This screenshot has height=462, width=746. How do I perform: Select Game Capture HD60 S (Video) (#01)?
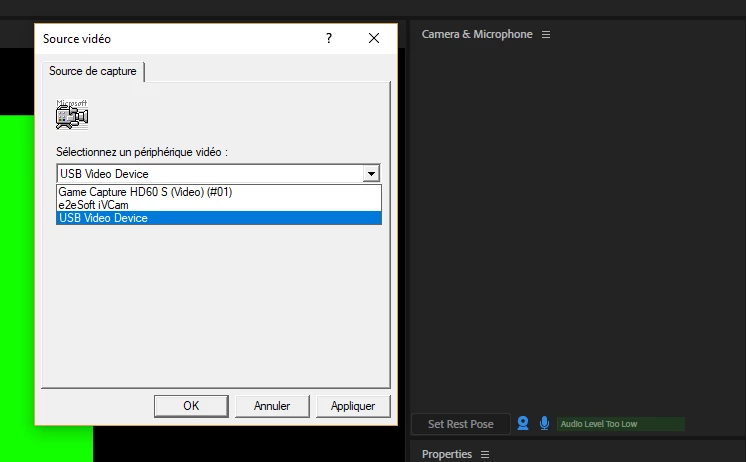click(x=219, y=192)
